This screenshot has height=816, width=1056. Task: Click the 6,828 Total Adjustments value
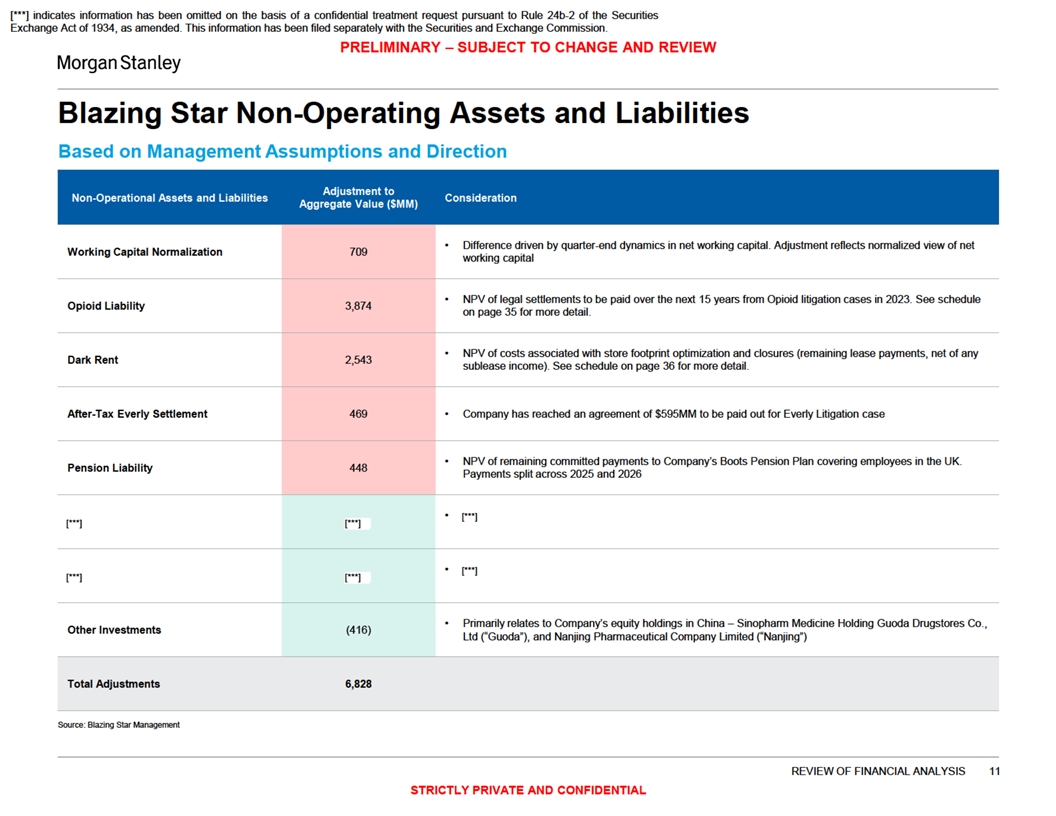358,684
